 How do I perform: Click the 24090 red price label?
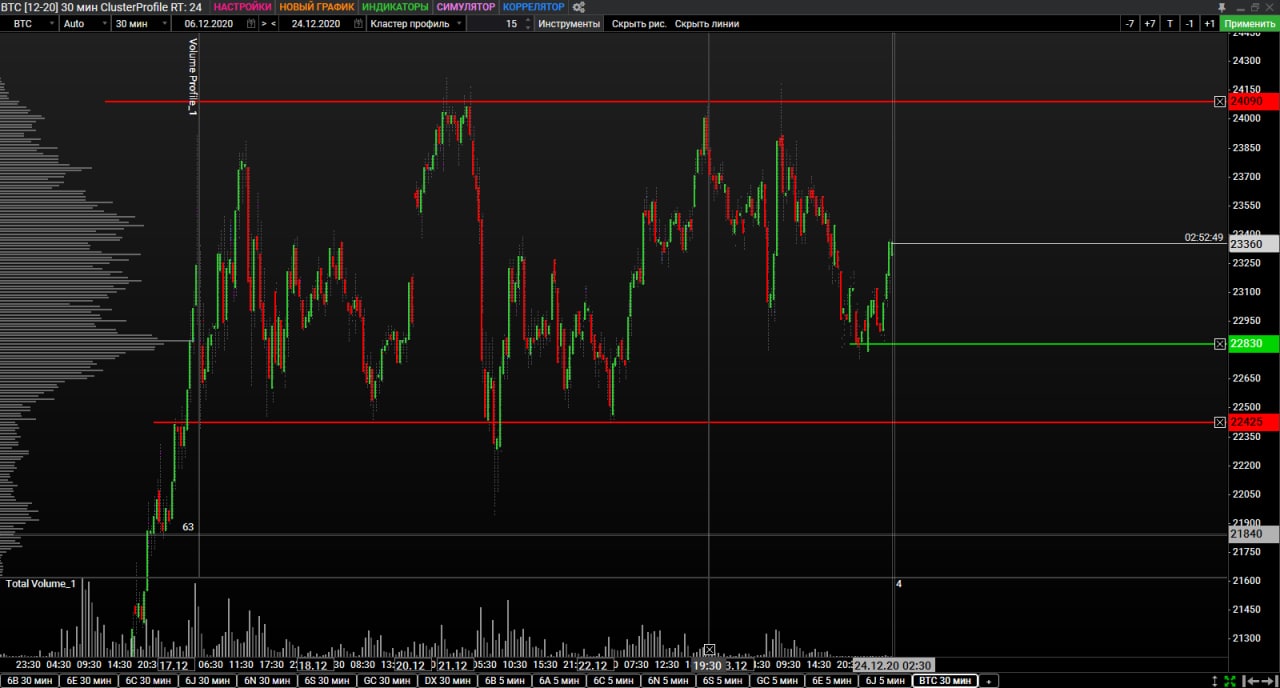click(x=1253, y=102)
